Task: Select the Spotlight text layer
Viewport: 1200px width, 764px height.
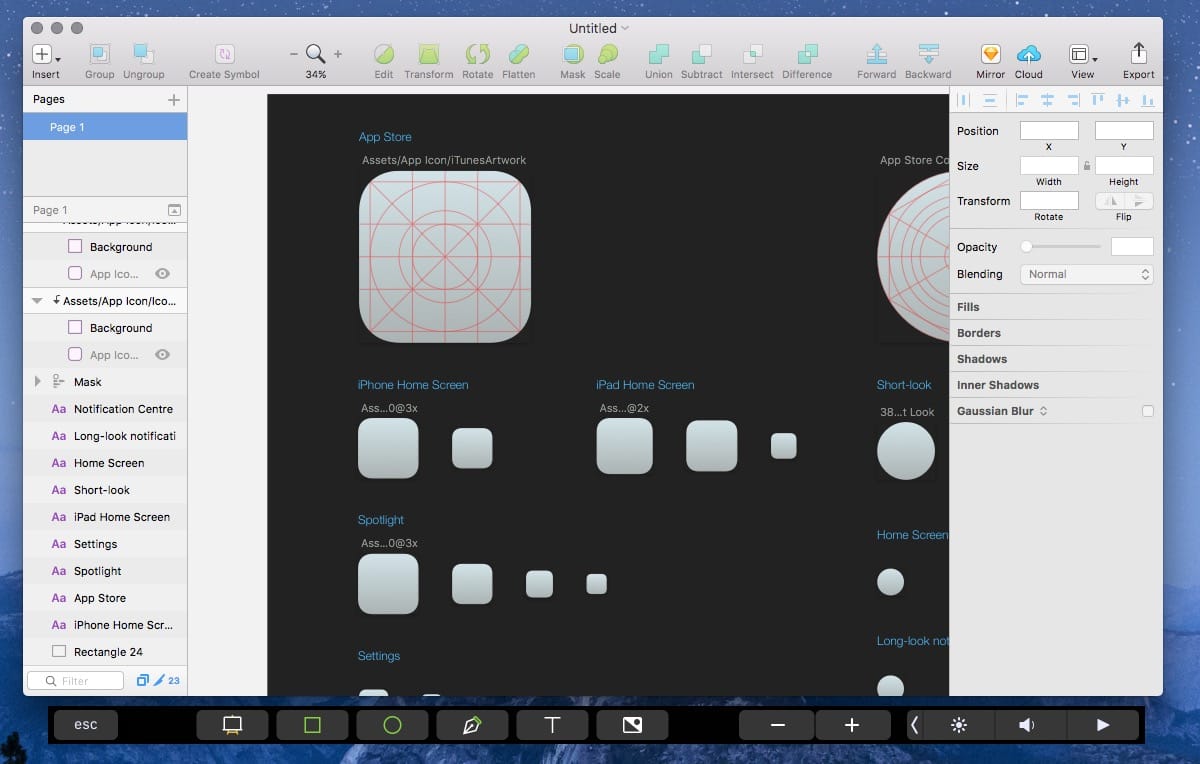Action: 105,571
